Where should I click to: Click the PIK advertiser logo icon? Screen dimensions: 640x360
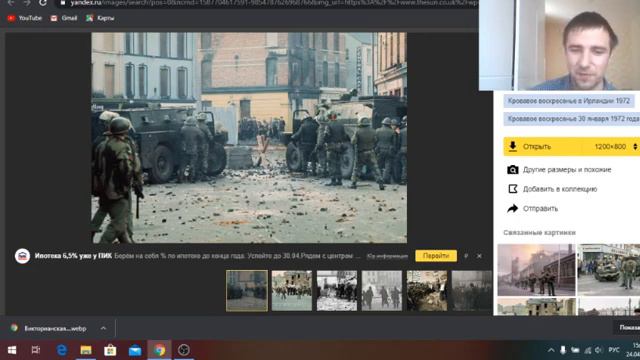(22, 256)
